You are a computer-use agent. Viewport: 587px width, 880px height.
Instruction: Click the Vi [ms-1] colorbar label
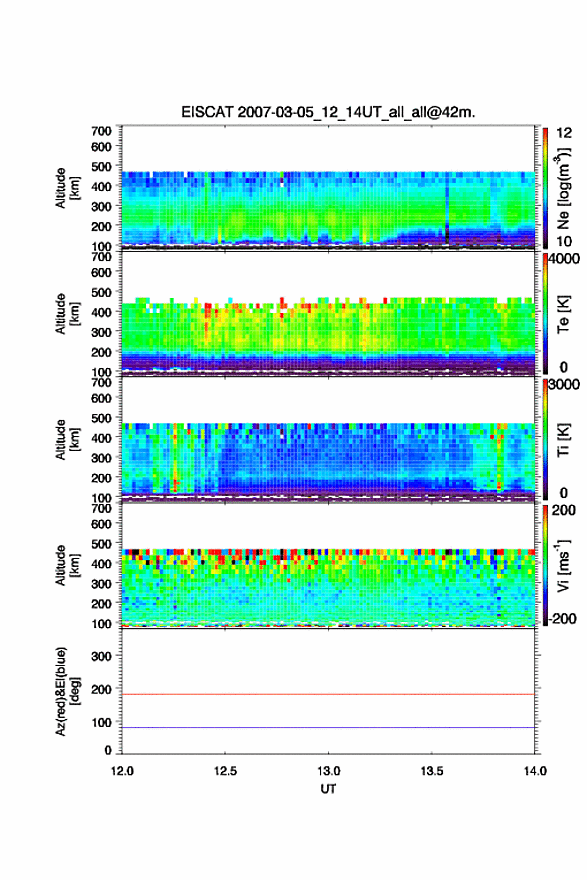[x=564, y=565]
